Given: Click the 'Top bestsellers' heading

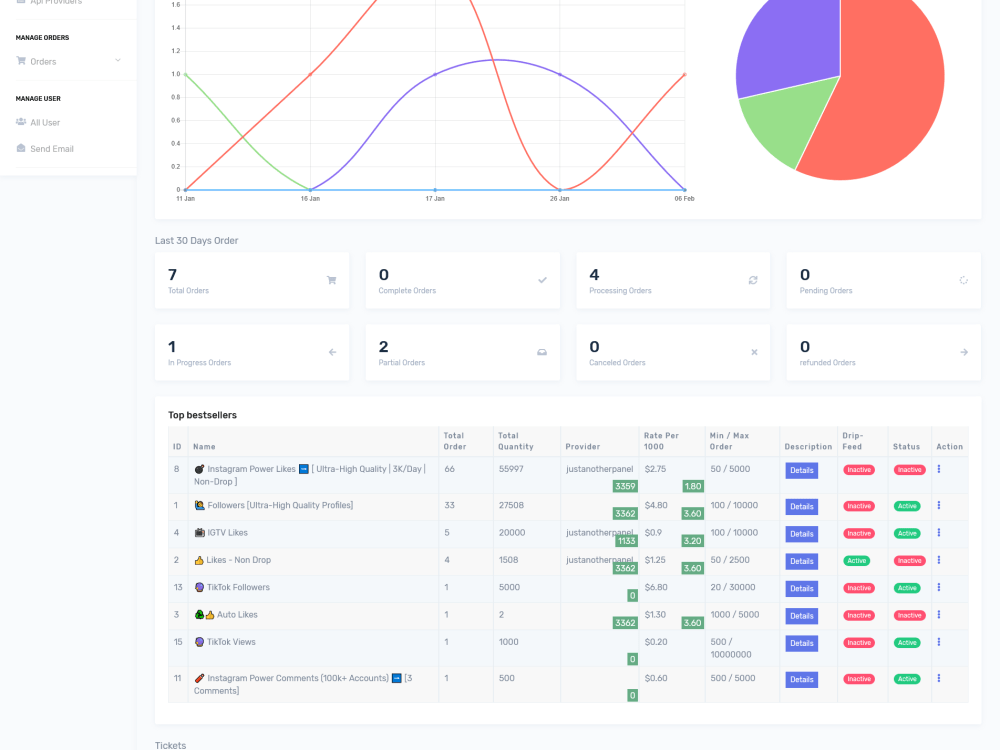Looking at the screenshot, I should 202,415.
